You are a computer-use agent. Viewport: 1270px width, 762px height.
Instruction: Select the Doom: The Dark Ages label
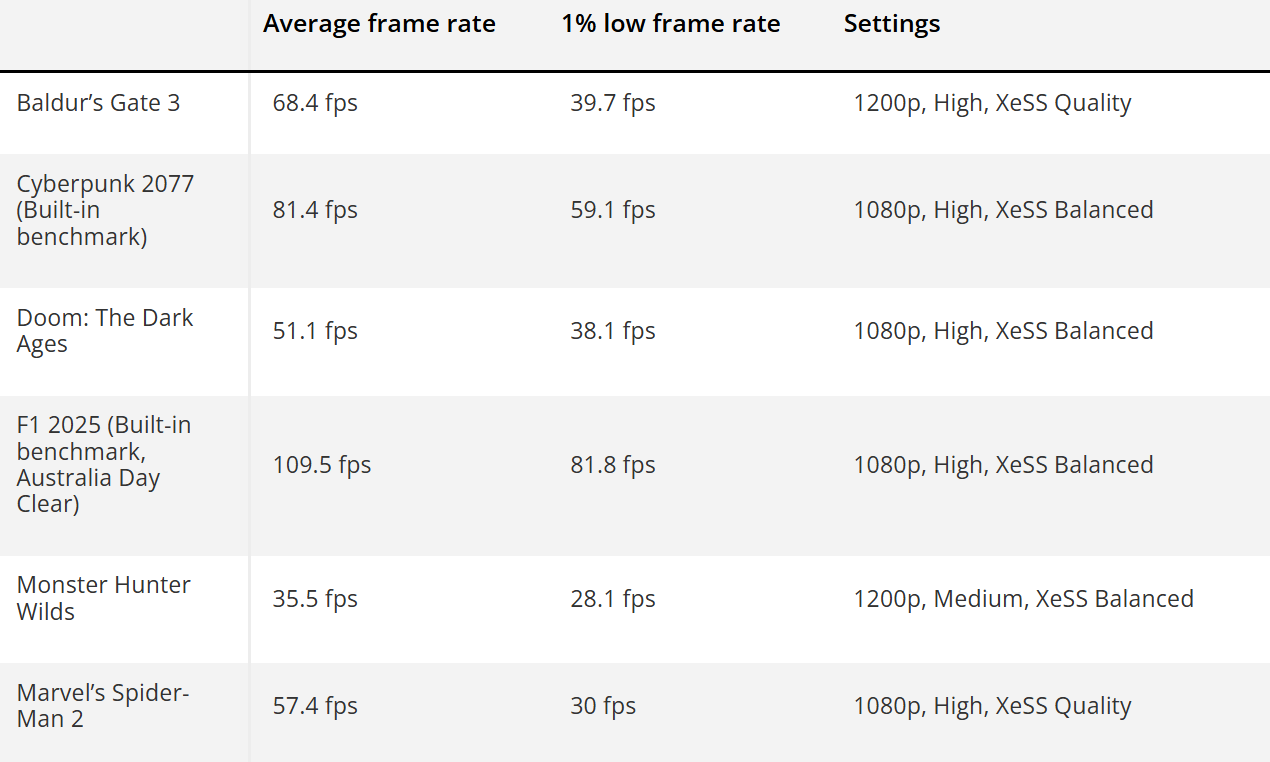pos(105,331)
